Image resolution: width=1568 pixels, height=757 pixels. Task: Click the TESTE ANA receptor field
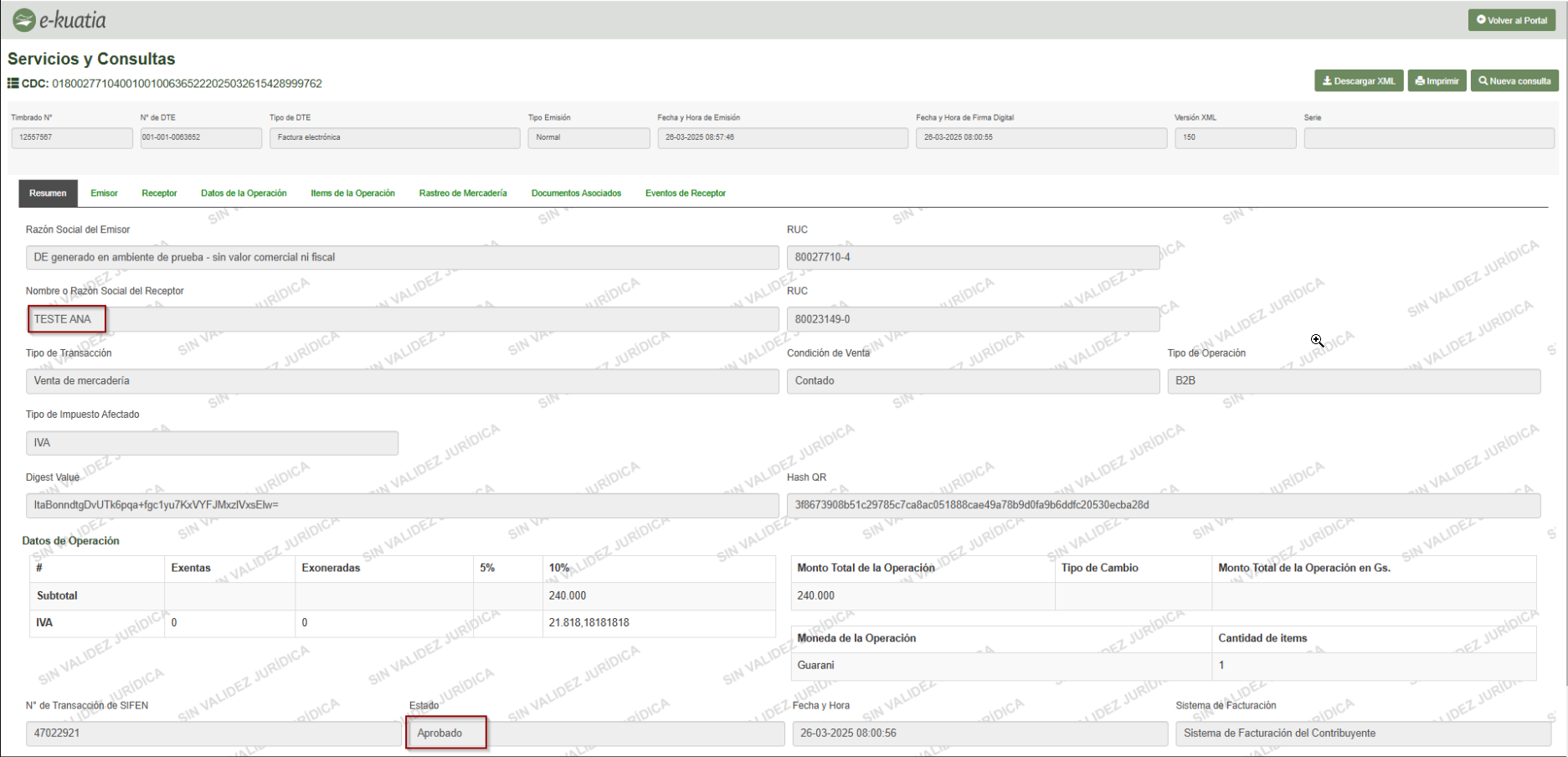402,319
